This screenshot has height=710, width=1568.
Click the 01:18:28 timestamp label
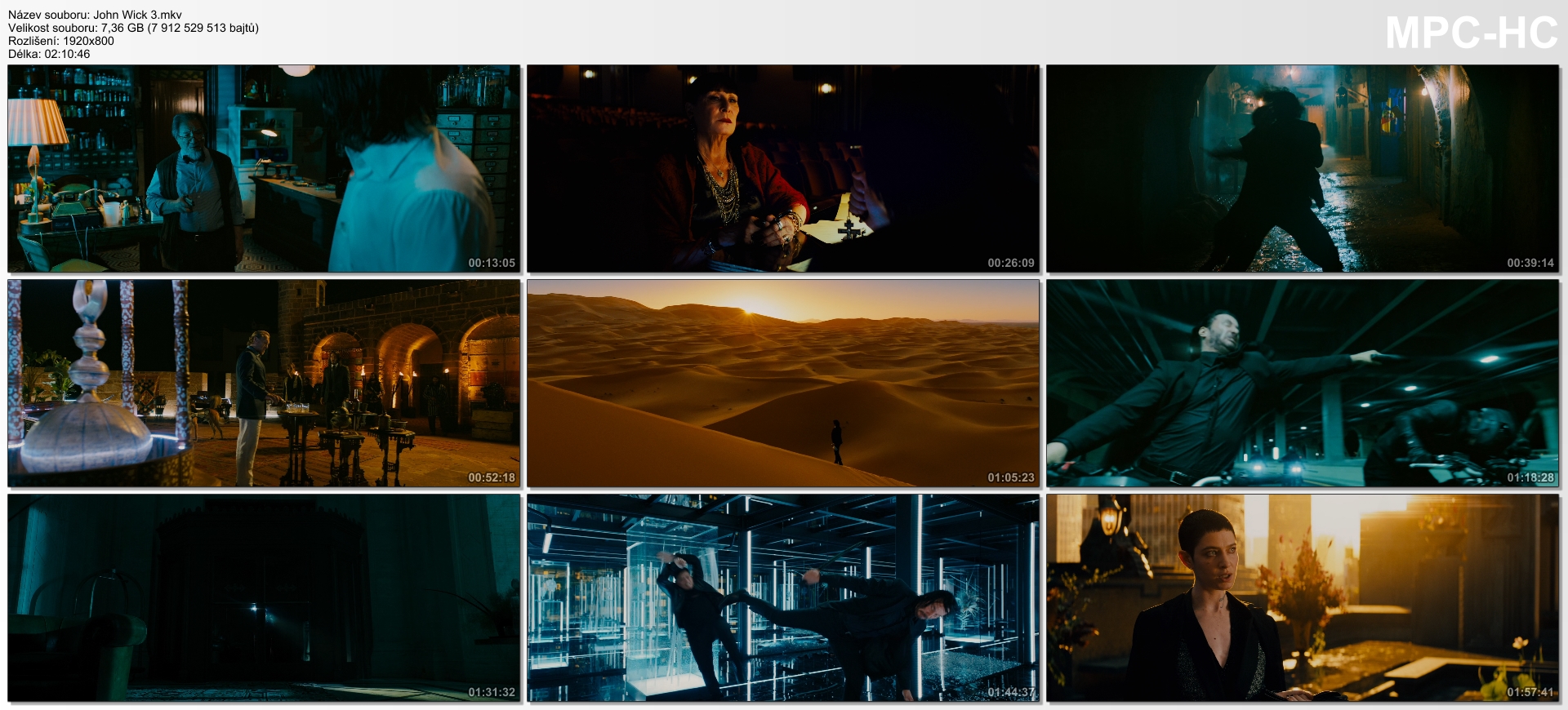[1530, 477]
